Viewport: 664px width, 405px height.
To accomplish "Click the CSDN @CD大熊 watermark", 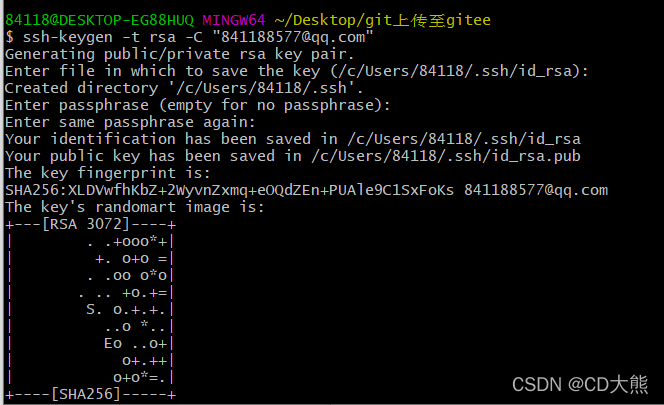I will [580, 383].
